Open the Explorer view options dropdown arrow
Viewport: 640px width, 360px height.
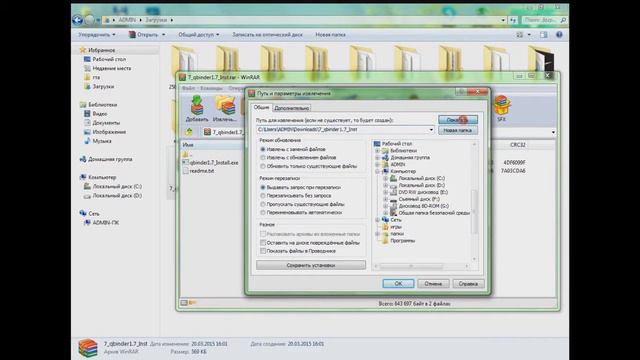pyautogui.click(x=529, y=35)
